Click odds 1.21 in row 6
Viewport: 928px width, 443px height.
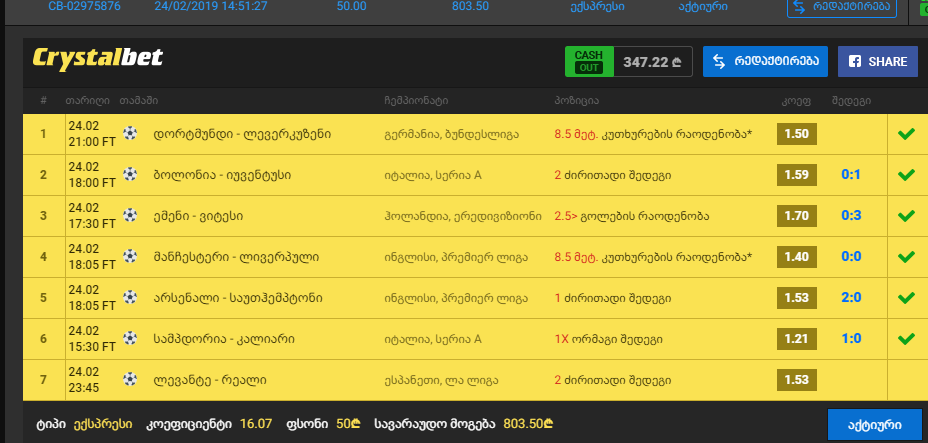coord(797,339)
